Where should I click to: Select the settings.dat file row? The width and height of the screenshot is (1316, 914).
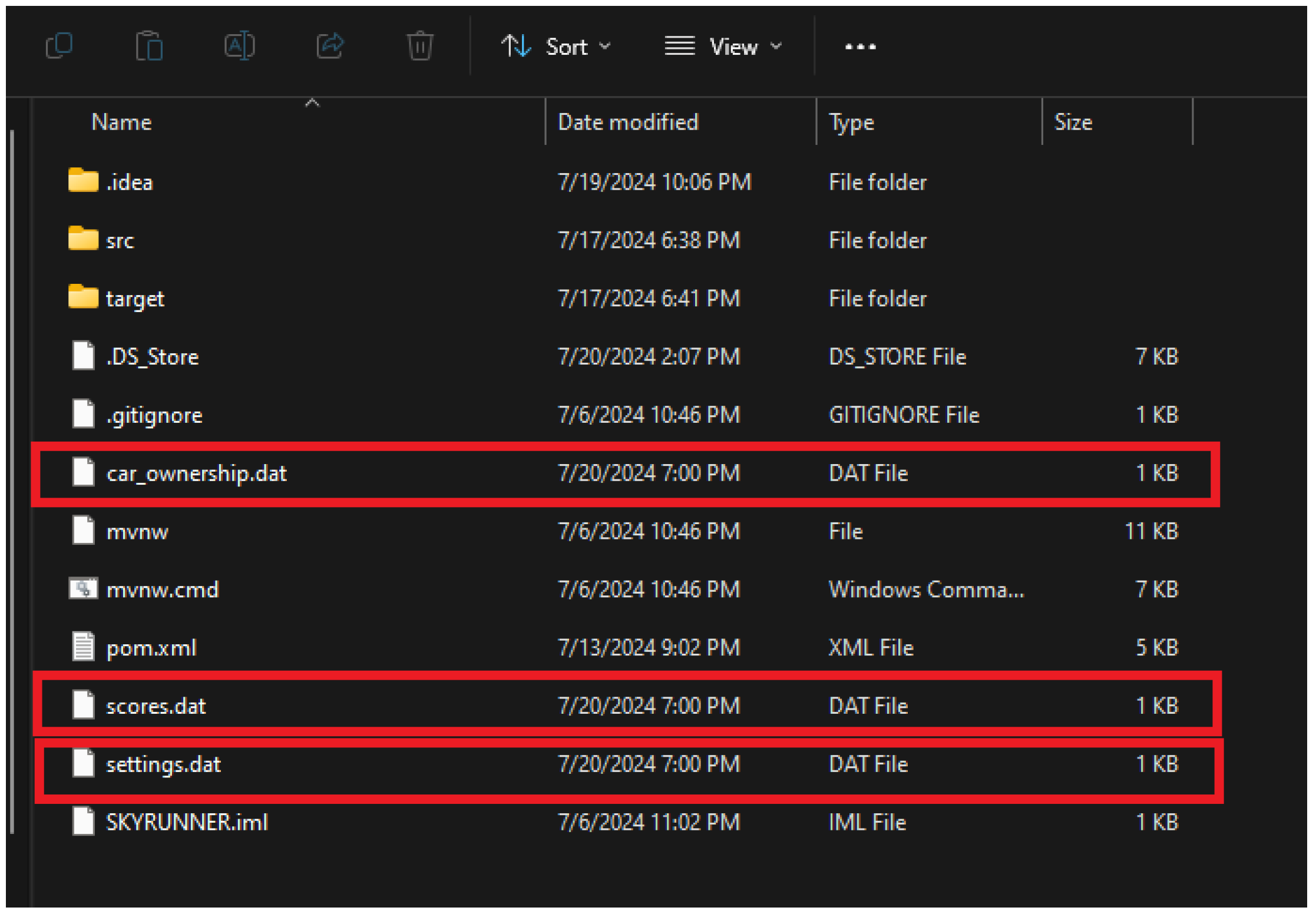coord(163,764)
